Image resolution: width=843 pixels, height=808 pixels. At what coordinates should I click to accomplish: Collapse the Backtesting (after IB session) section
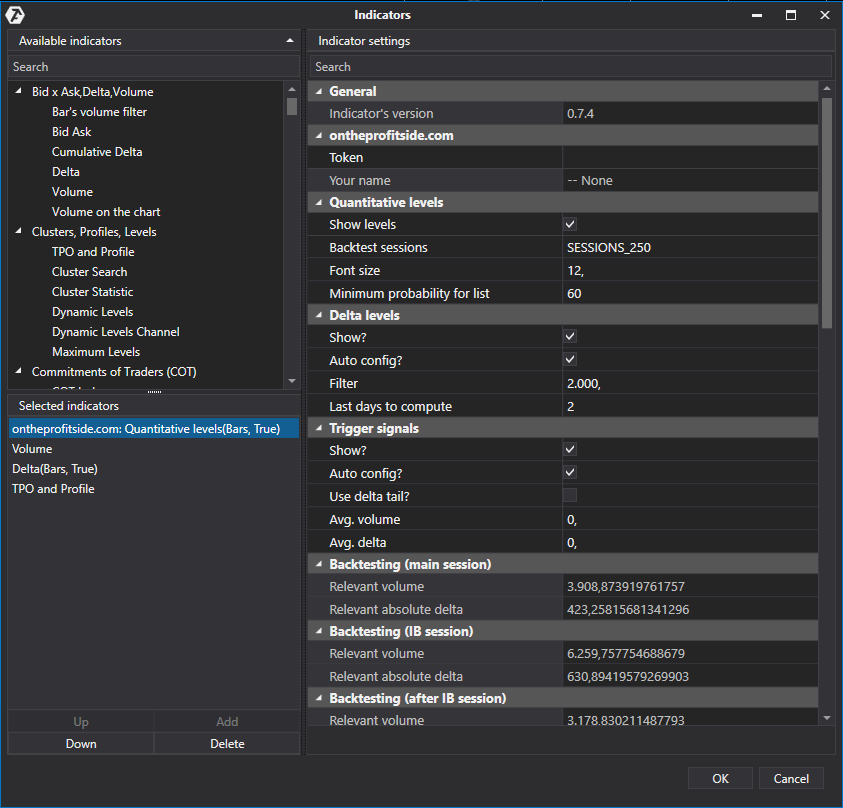[x=319, y=698]
